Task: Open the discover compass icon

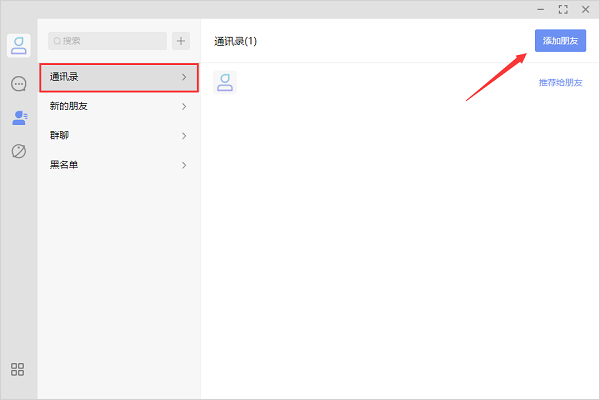Action: click(x=19, y=151)
